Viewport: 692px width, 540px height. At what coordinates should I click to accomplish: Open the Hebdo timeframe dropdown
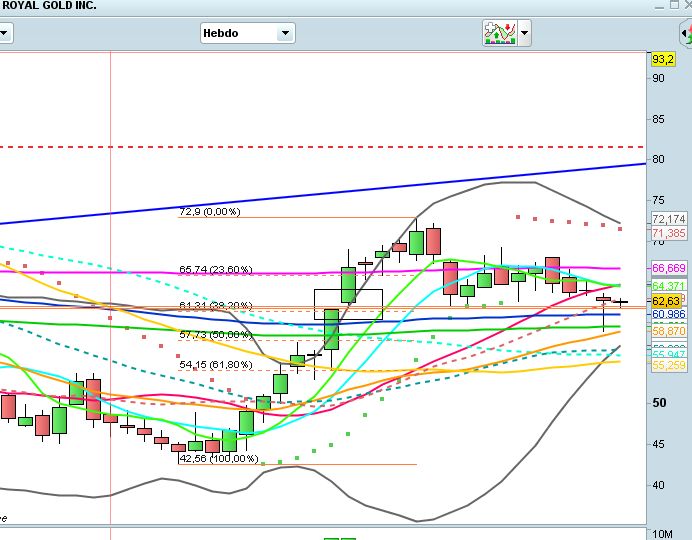point(248,33)
